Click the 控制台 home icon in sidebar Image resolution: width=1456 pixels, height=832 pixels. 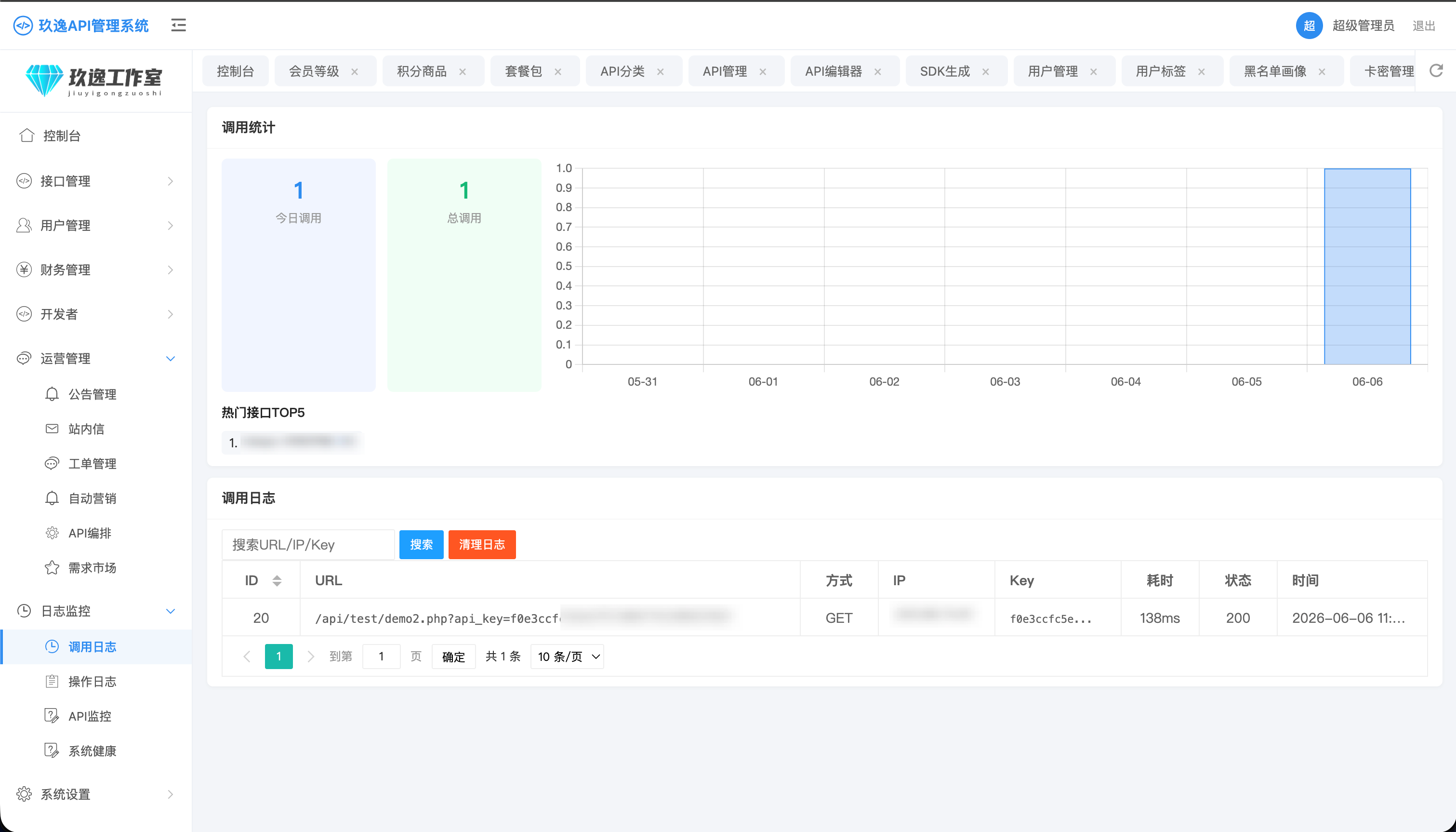coord(27,135)
